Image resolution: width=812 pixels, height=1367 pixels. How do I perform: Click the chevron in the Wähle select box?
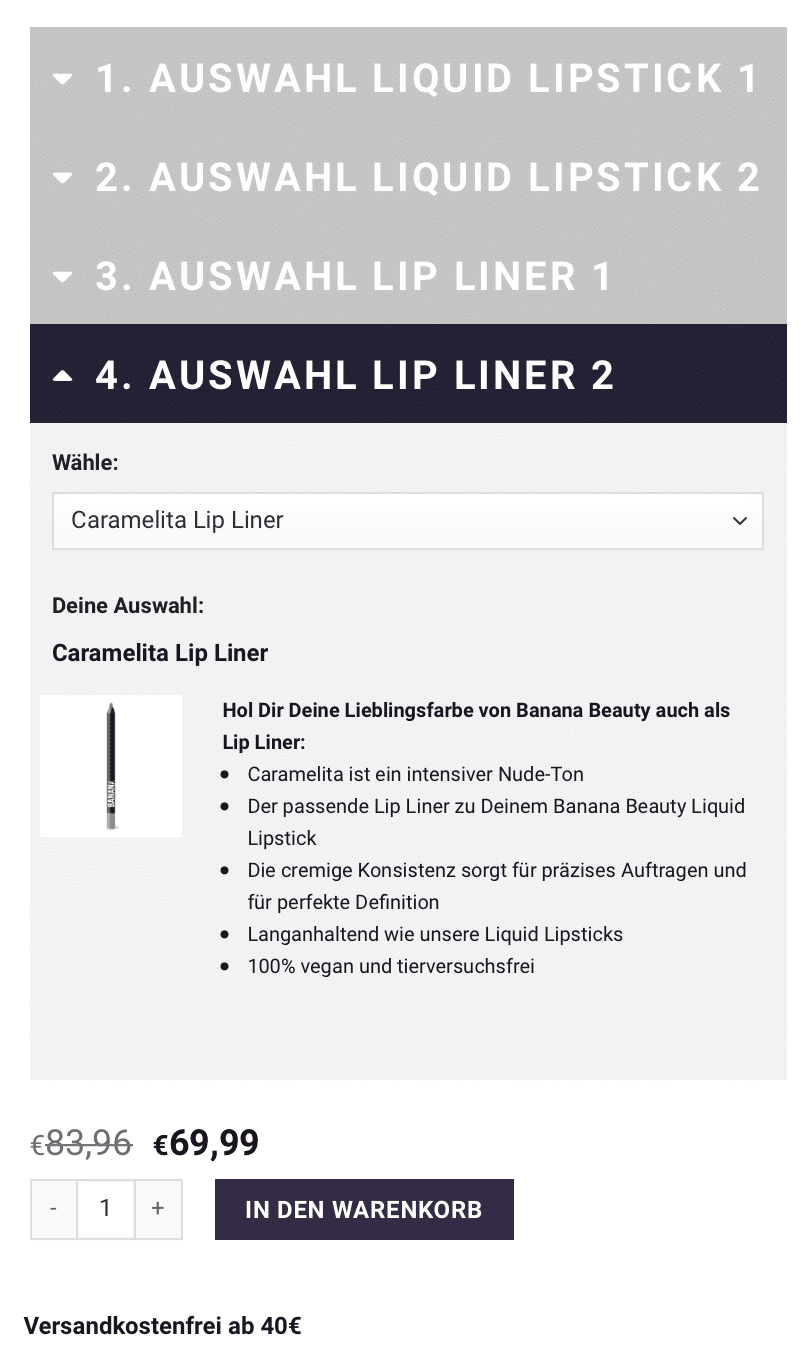tap(740, 521)
